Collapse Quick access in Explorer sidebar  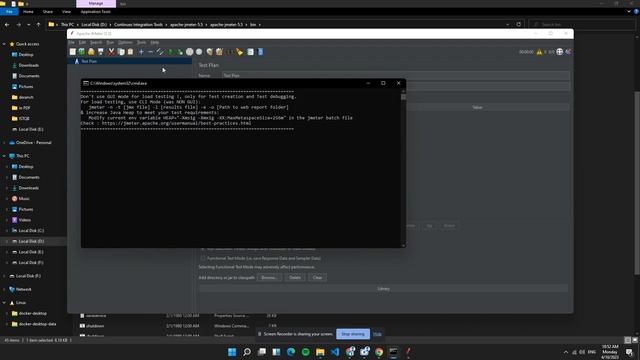(4, 44)
